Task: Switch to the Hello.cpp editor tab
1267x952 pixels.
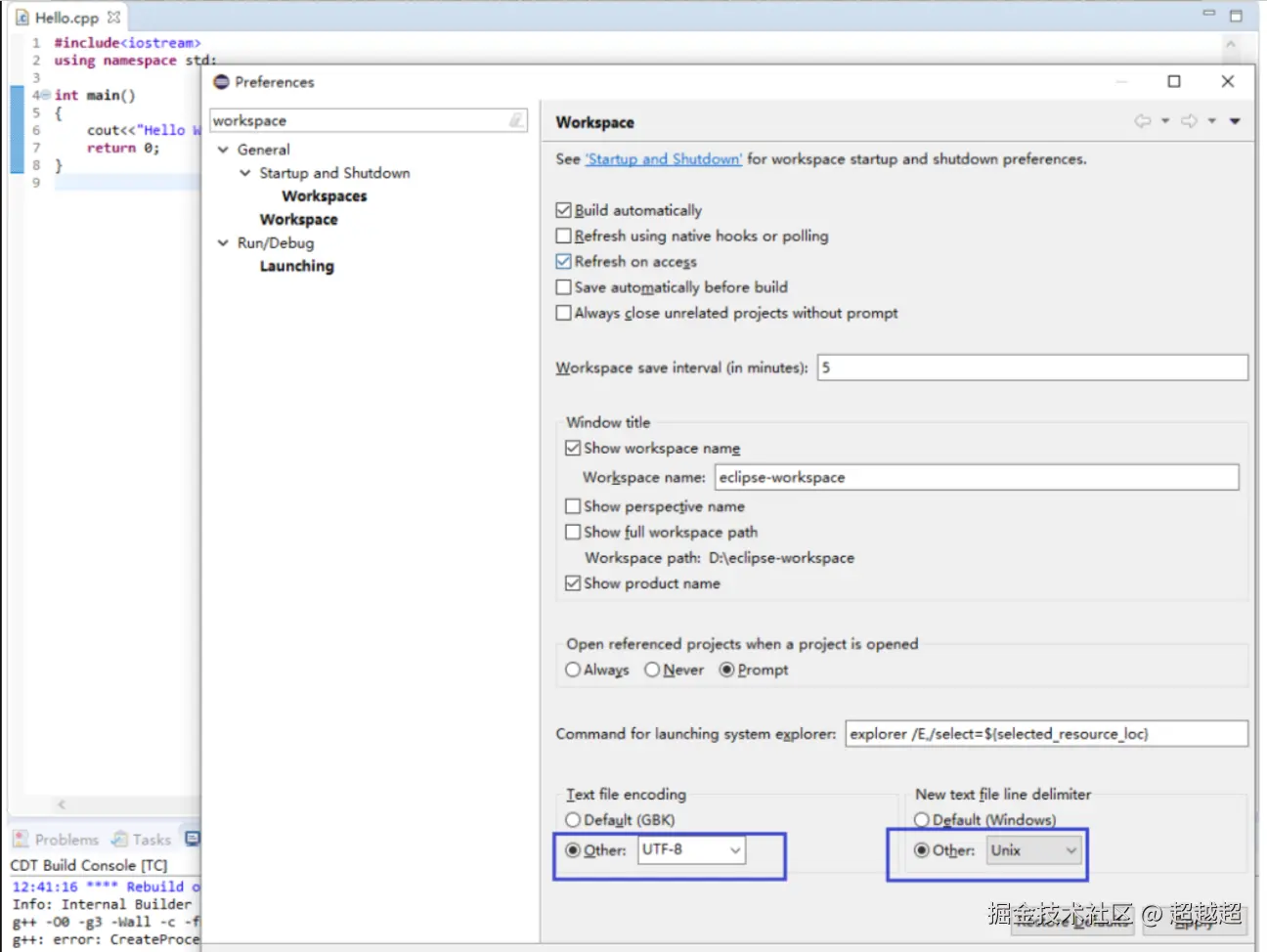Action: [x=67, y=18]
